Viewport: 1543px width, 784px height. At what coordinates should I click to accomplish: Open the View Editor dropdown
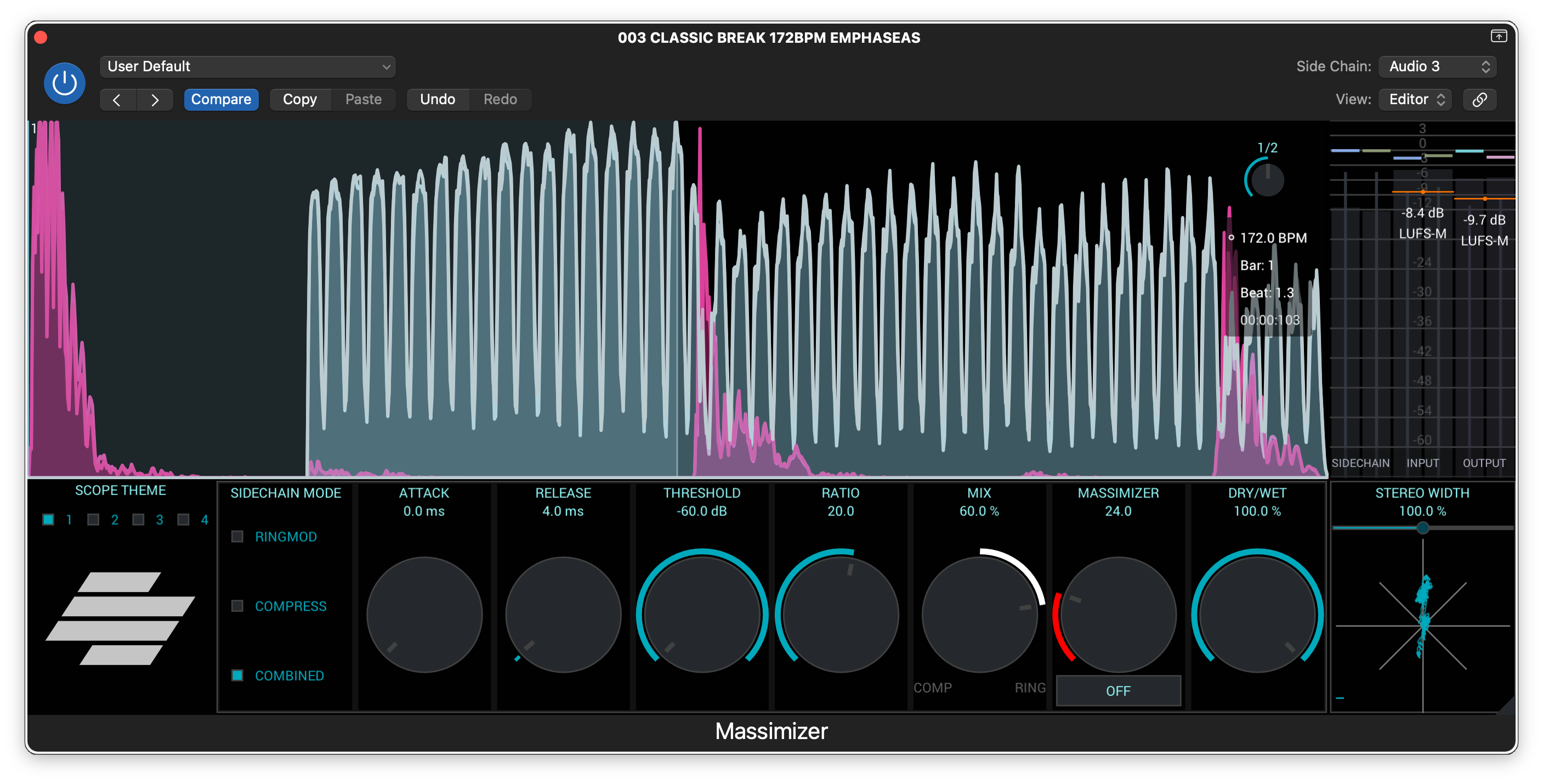coord(1415,99)
